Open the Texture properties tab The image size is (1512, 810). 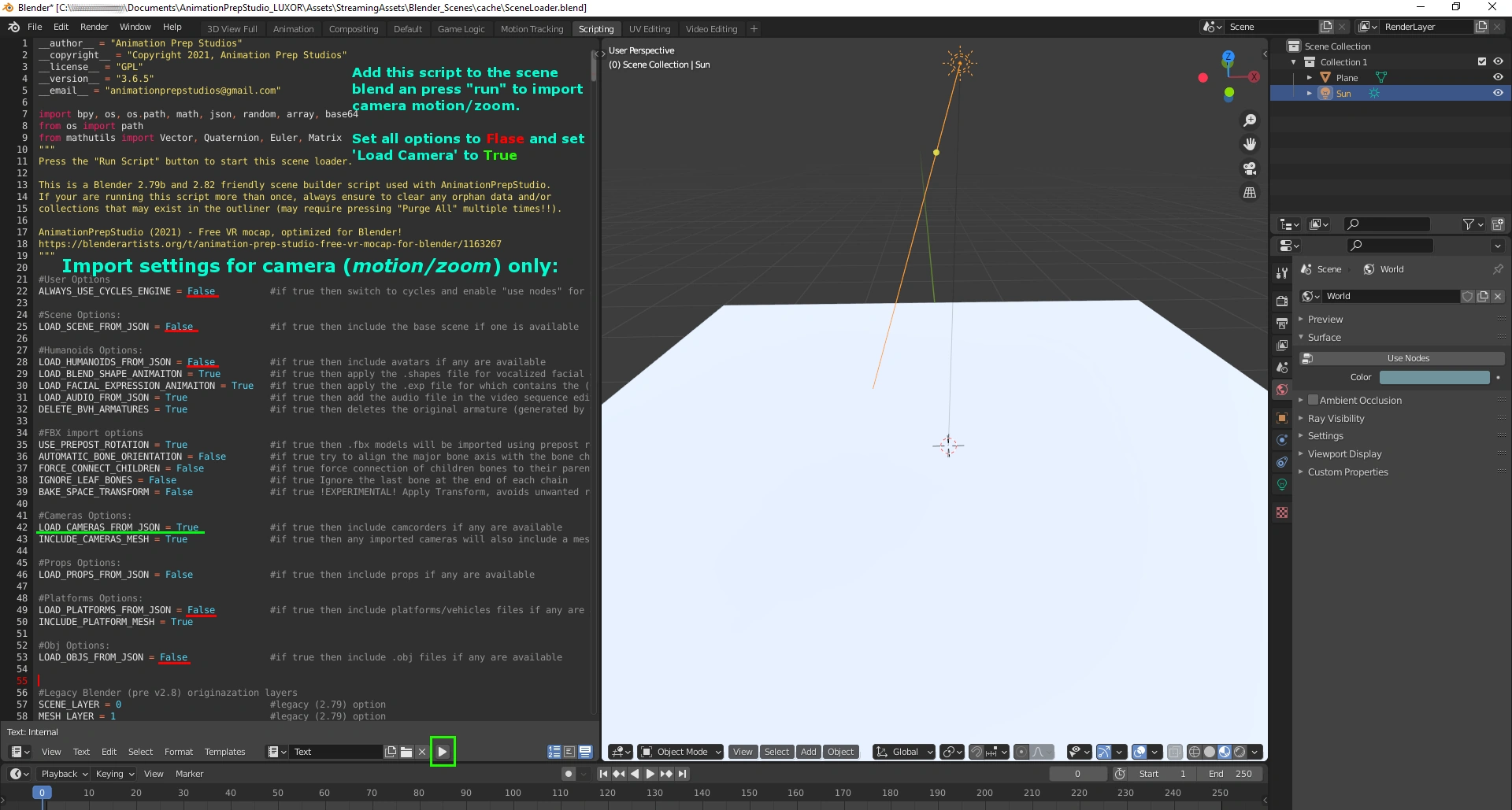tap(1282, 512)
